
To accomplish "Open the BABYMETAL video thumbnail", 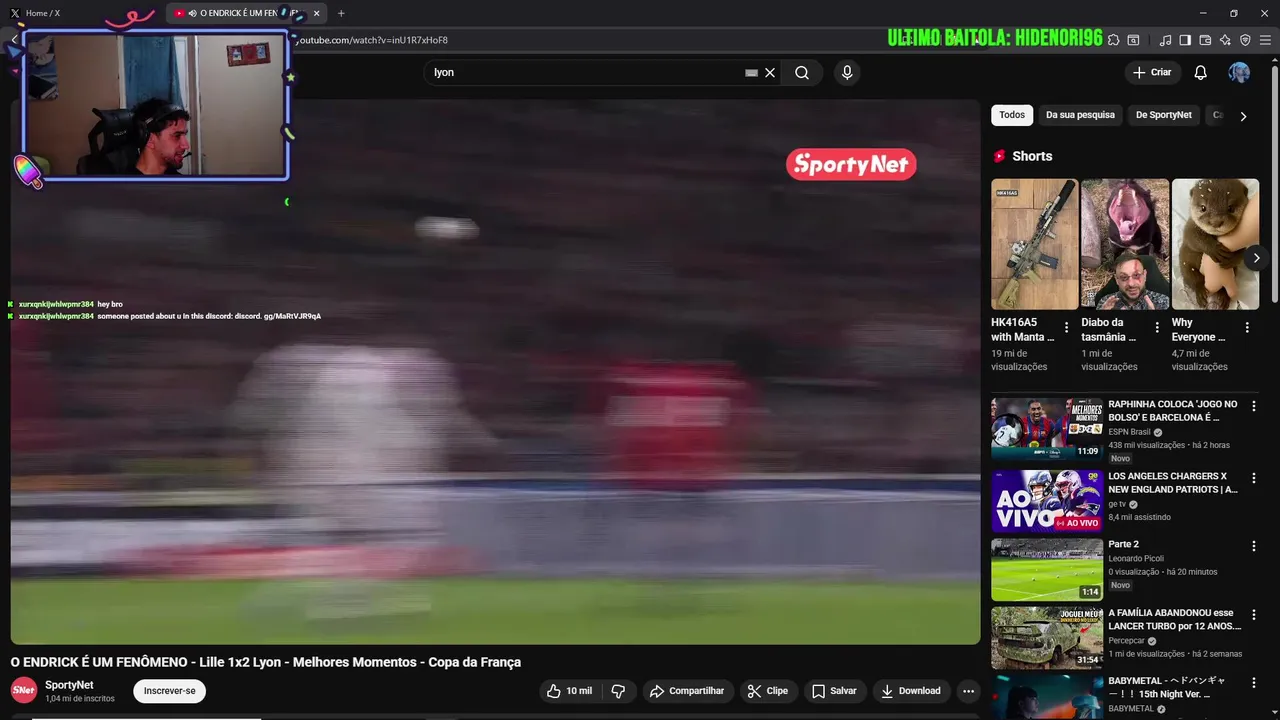I will (x=1047, y=697).
